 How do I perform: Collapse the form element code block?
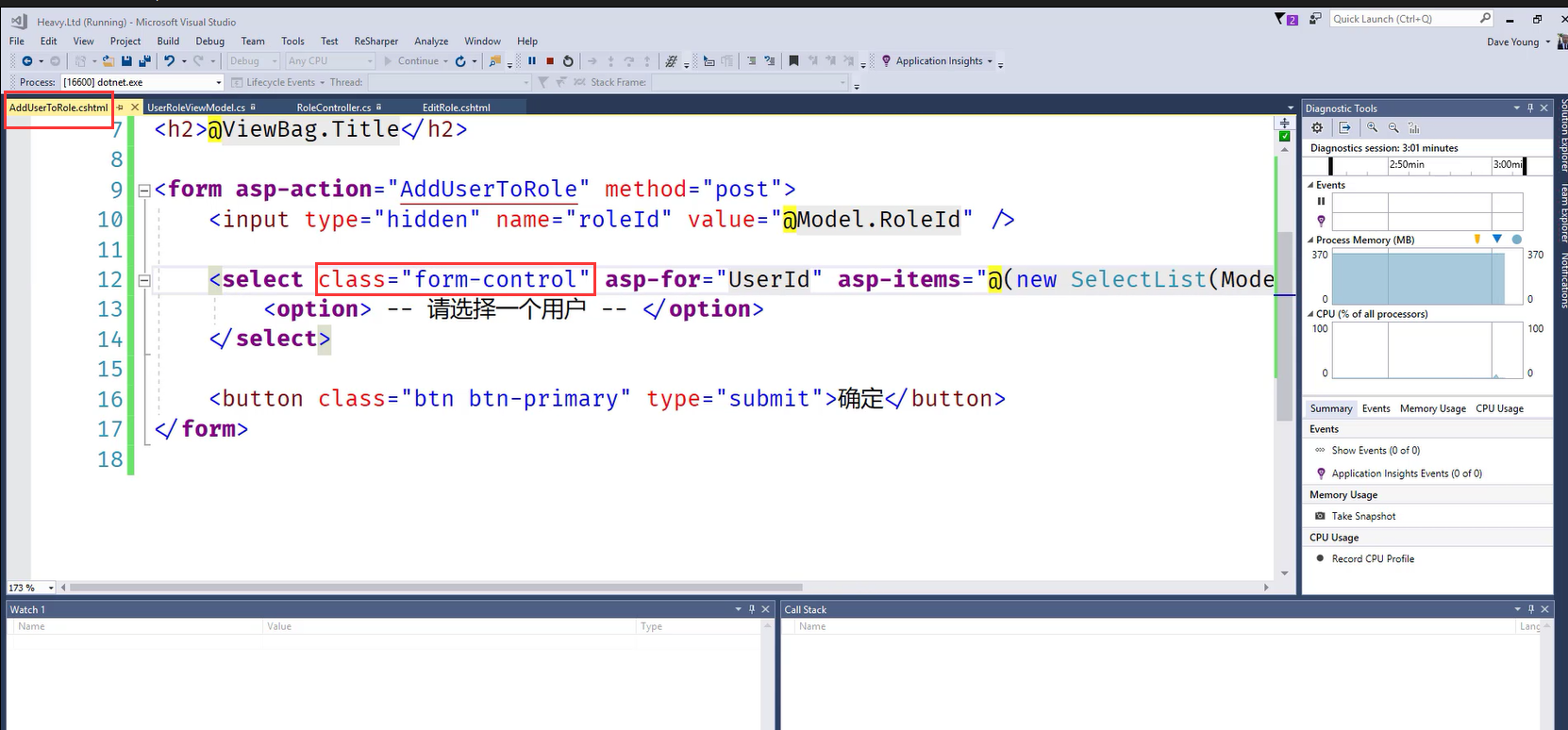pos(144,190)
